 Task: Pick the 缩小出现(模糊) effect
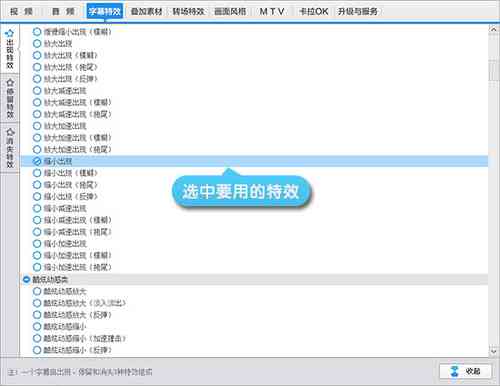pyautogui.click(x=65, y=173)
